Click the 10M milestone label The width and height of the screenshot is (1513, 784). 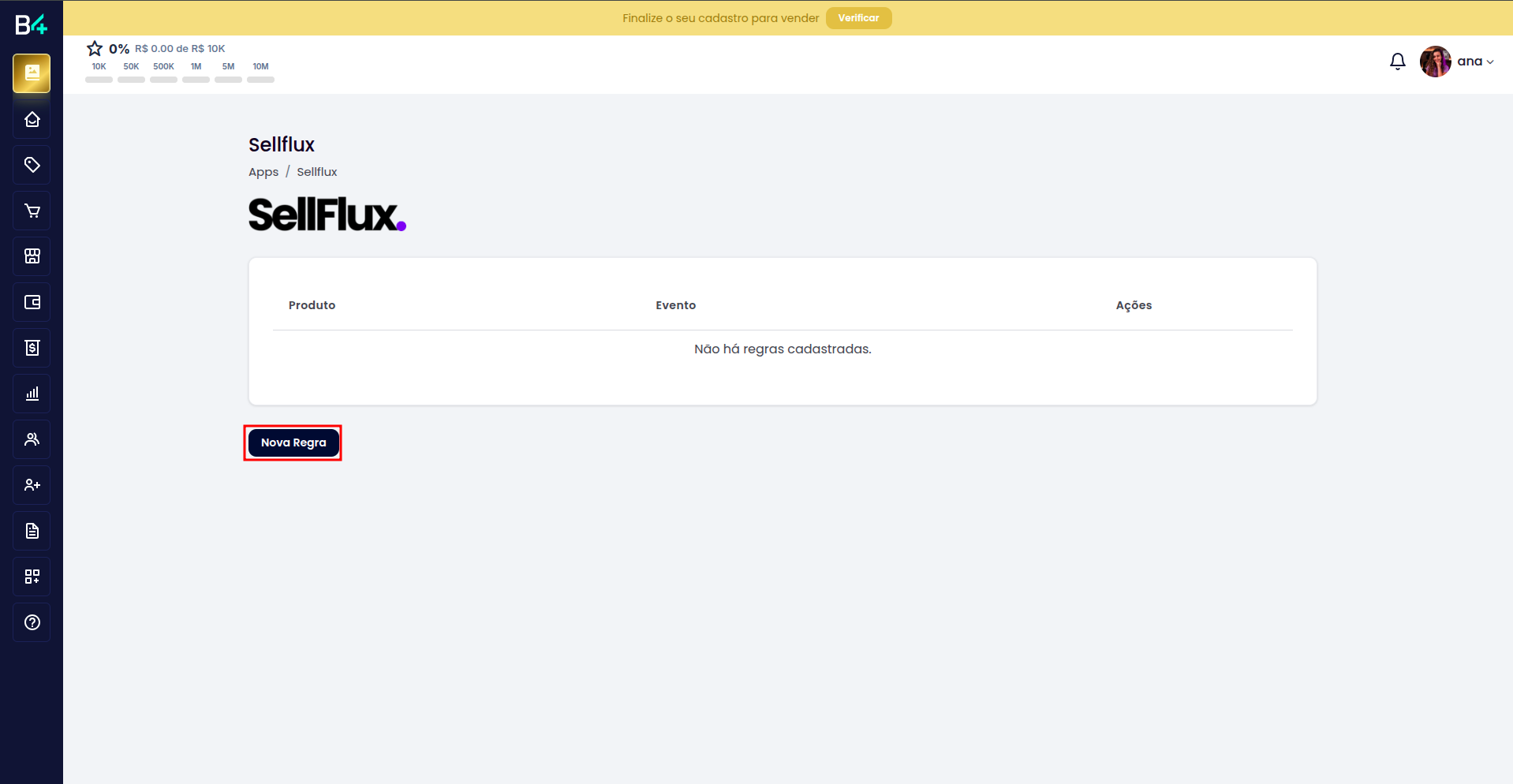tap(260, 67)
